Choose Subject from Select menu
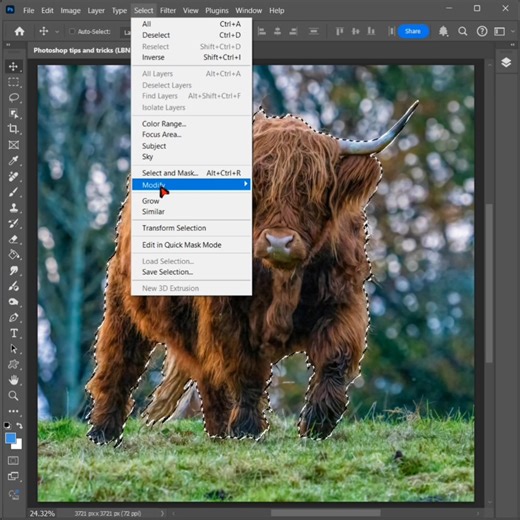520x520 pixels. point(192,146)
